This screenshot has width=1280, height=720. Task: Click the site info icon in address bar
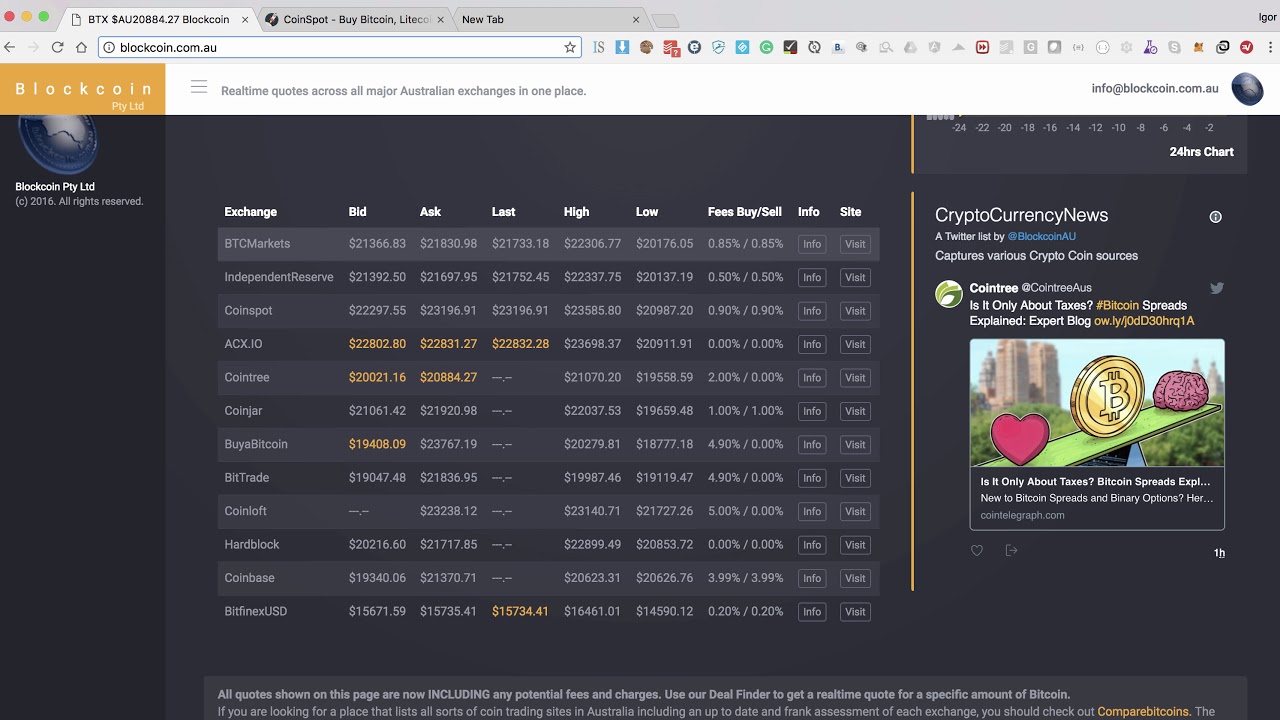109,47
